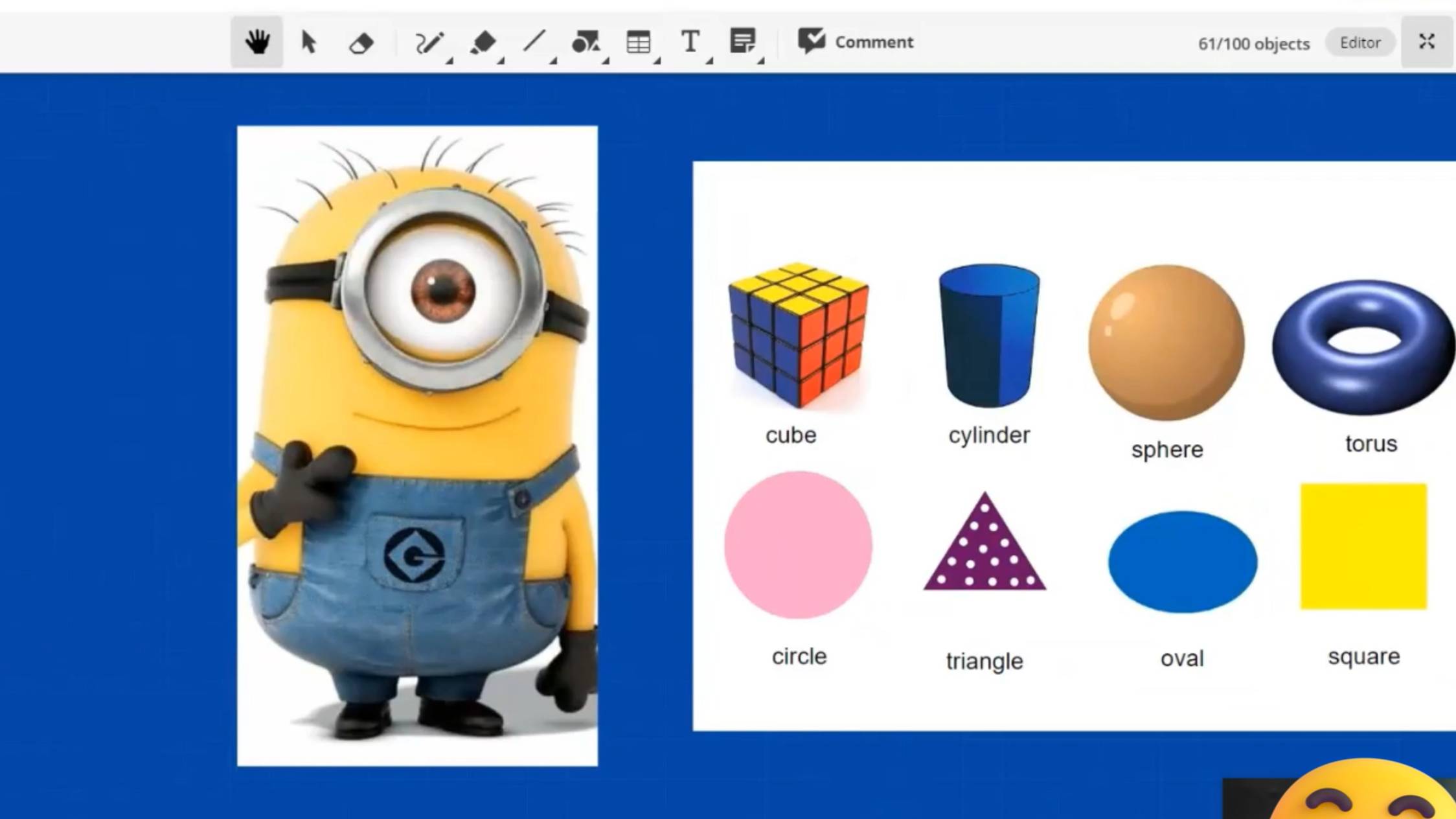Expand the shapes tool options arrow
Viewport: 1456px width, 819px height.
point(606,61)
